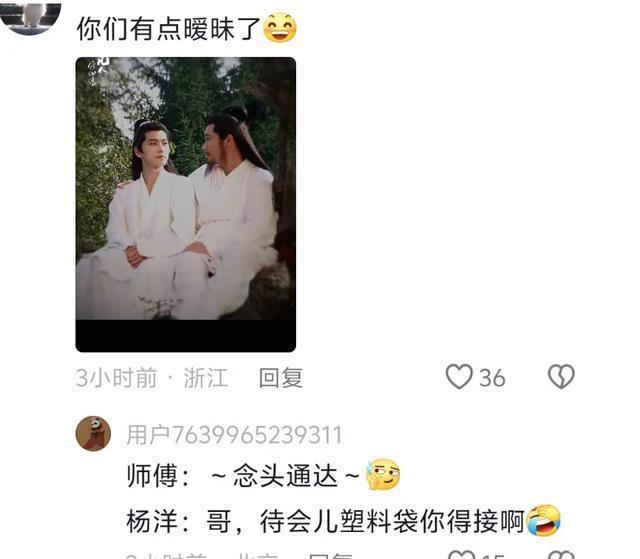Click the timestamp 3小时前 · 浙江
Viewport: 640px width, 559px height.
pyautogui.click(x=151, y=377)
